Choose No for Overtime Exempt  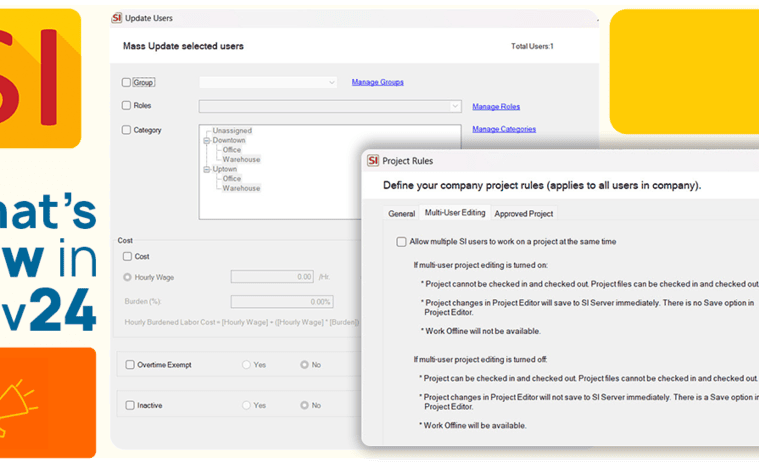pos(304,365)
